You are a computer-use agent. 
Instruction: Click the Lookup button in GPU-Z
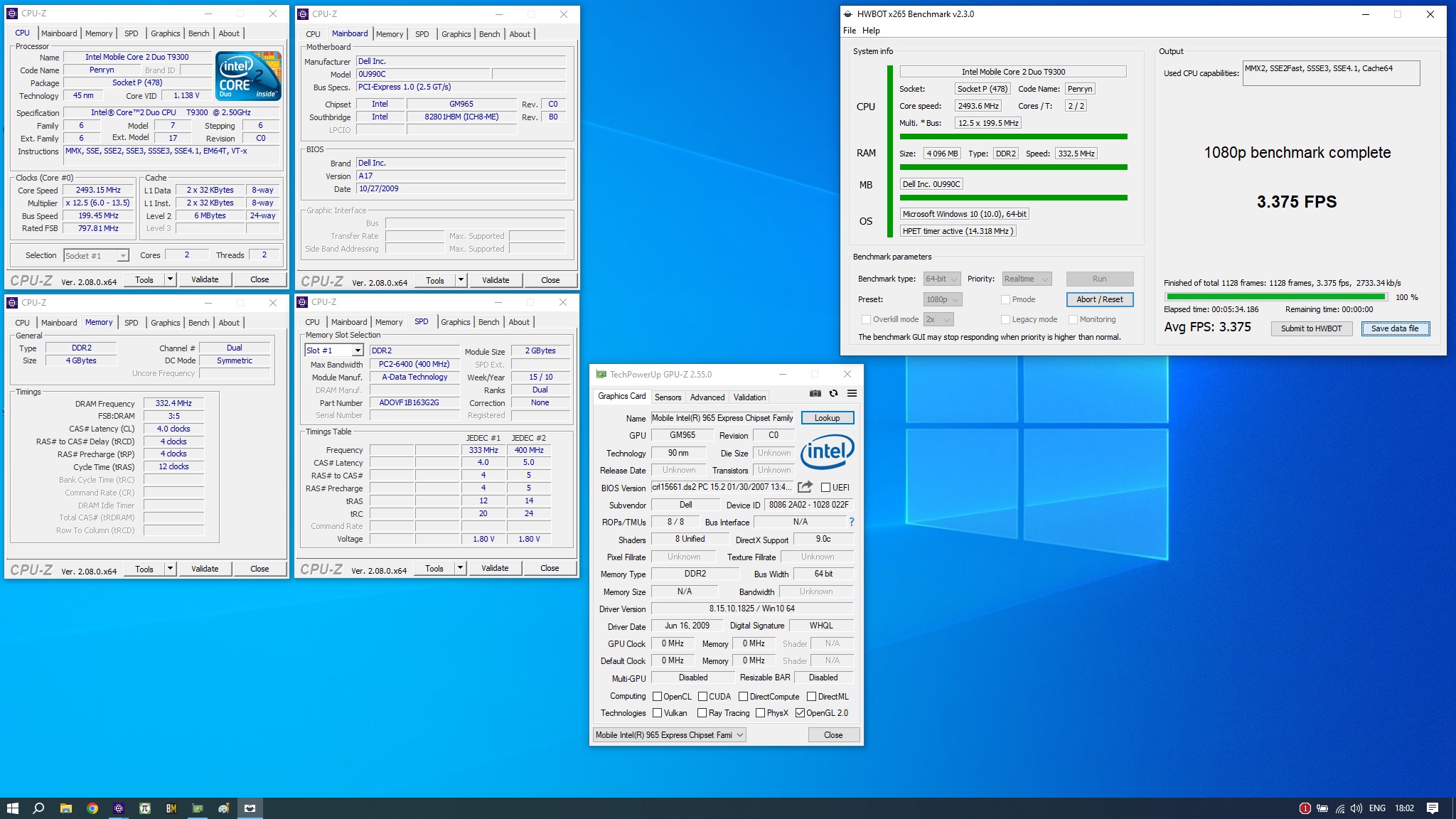click(x=827, y=418)
